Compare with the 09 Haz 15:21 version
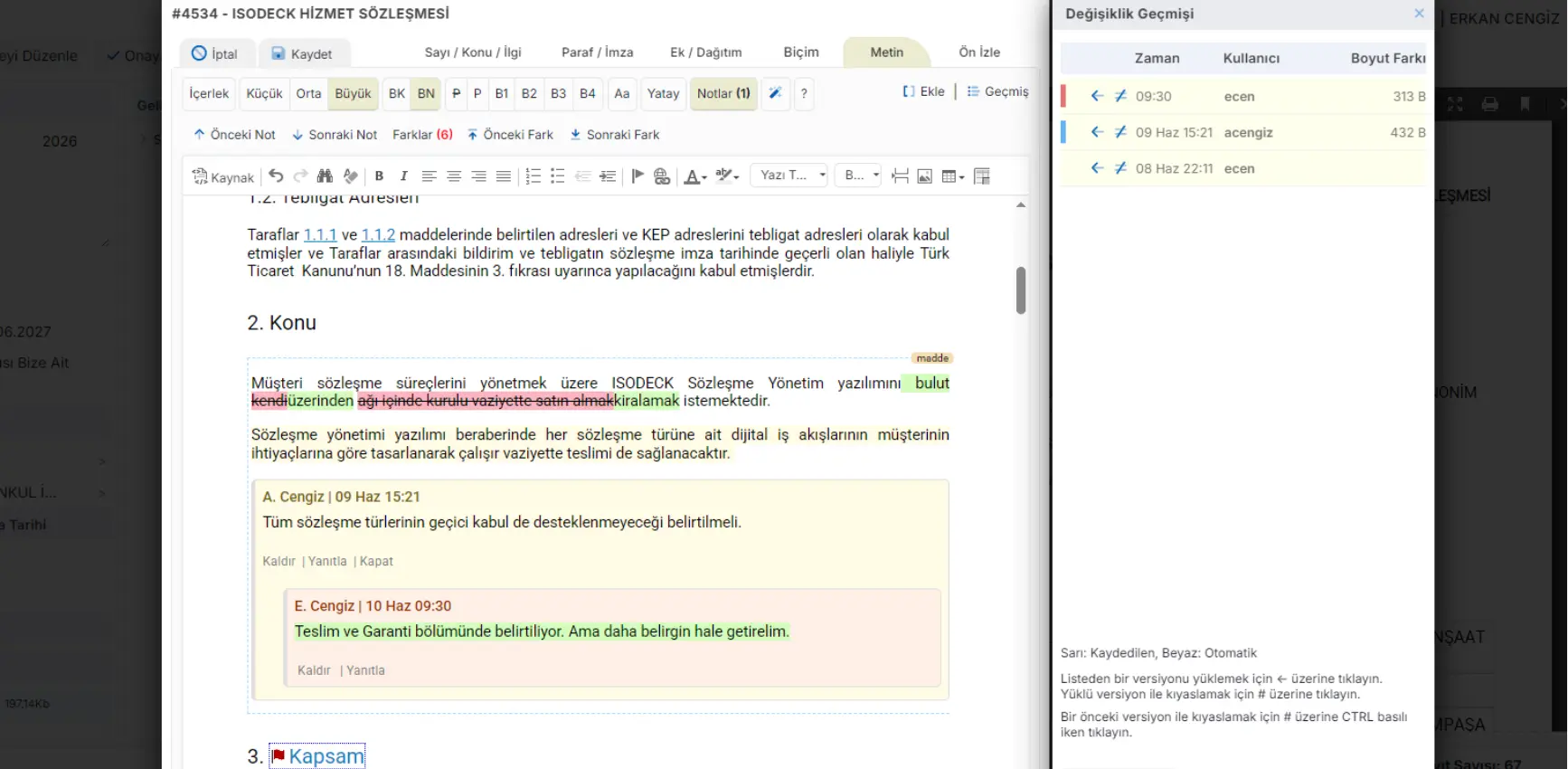 pos(1120,132)
